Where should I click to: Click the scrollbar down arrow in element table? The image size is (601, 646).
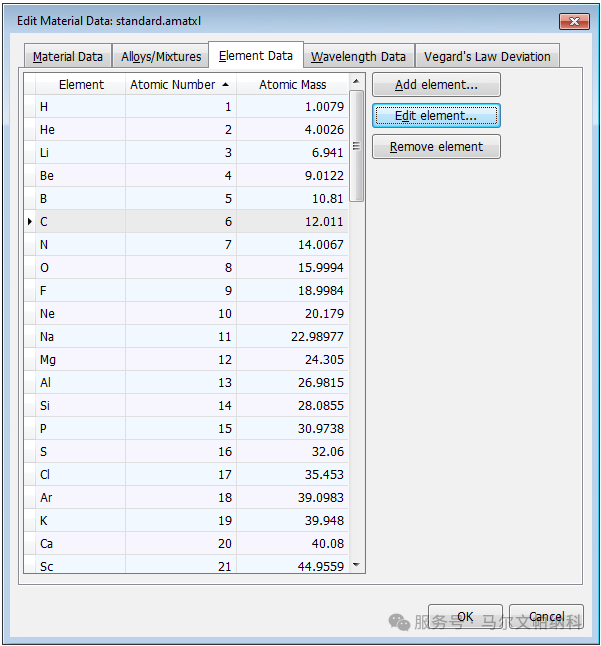click(x=356, y=565)
